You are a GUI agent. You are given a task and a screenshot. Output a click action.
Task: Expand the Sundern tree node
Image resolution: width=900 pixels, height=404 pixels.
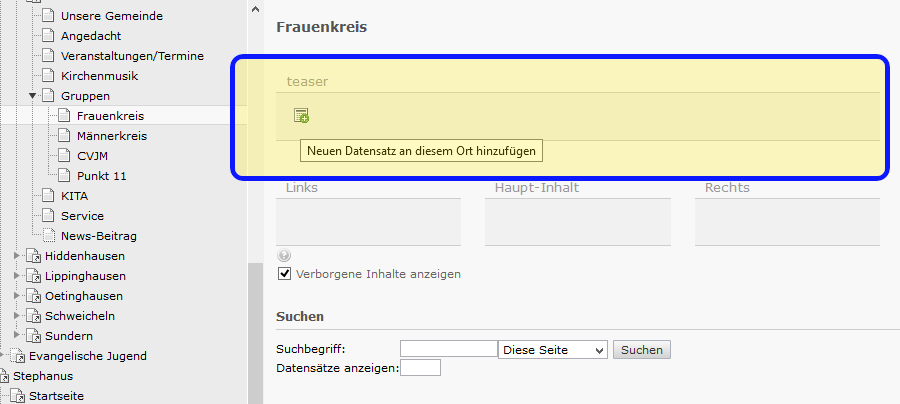(x=16, y=336)
